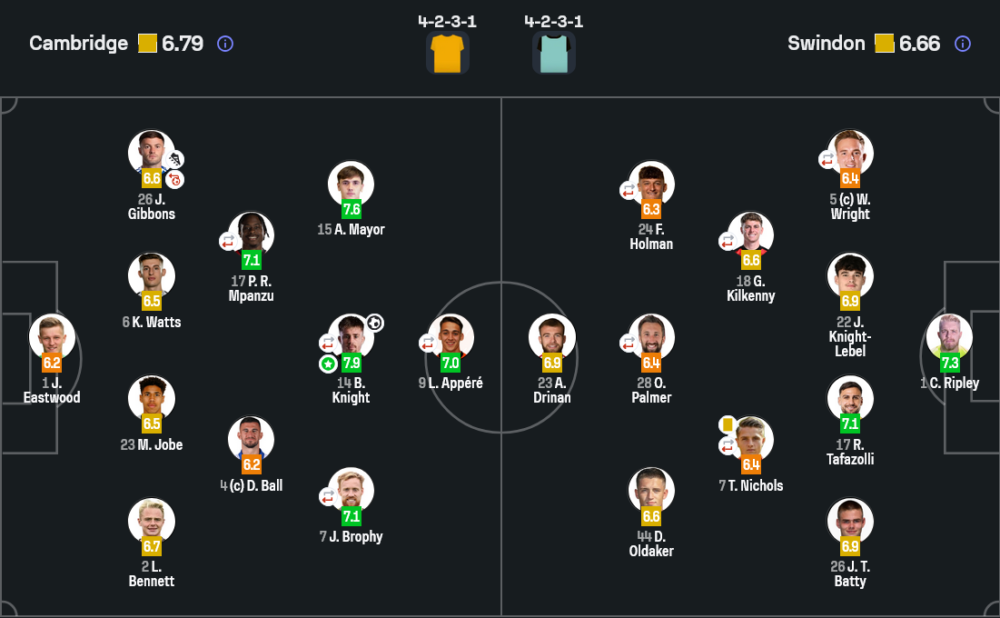Click the yellow card icon on T. Nichols
Screen dimensions: 1000x618
[x=728, y=425]
